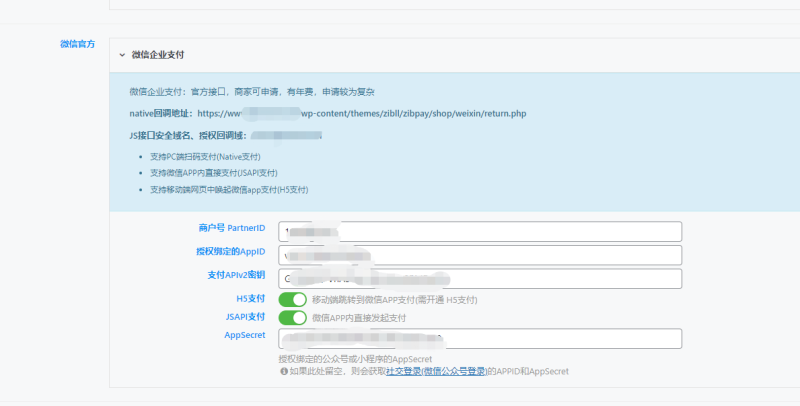Click 微信企业支付：官方接口 description line
This screenshot has height=406, width=800.
[x=252, y=92]
